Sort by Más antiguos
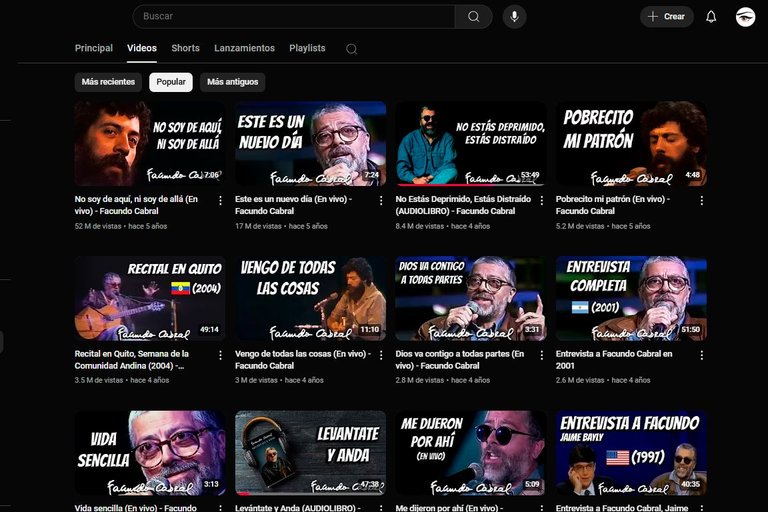This screenshot has height=512, width=768. pos(233,82)
